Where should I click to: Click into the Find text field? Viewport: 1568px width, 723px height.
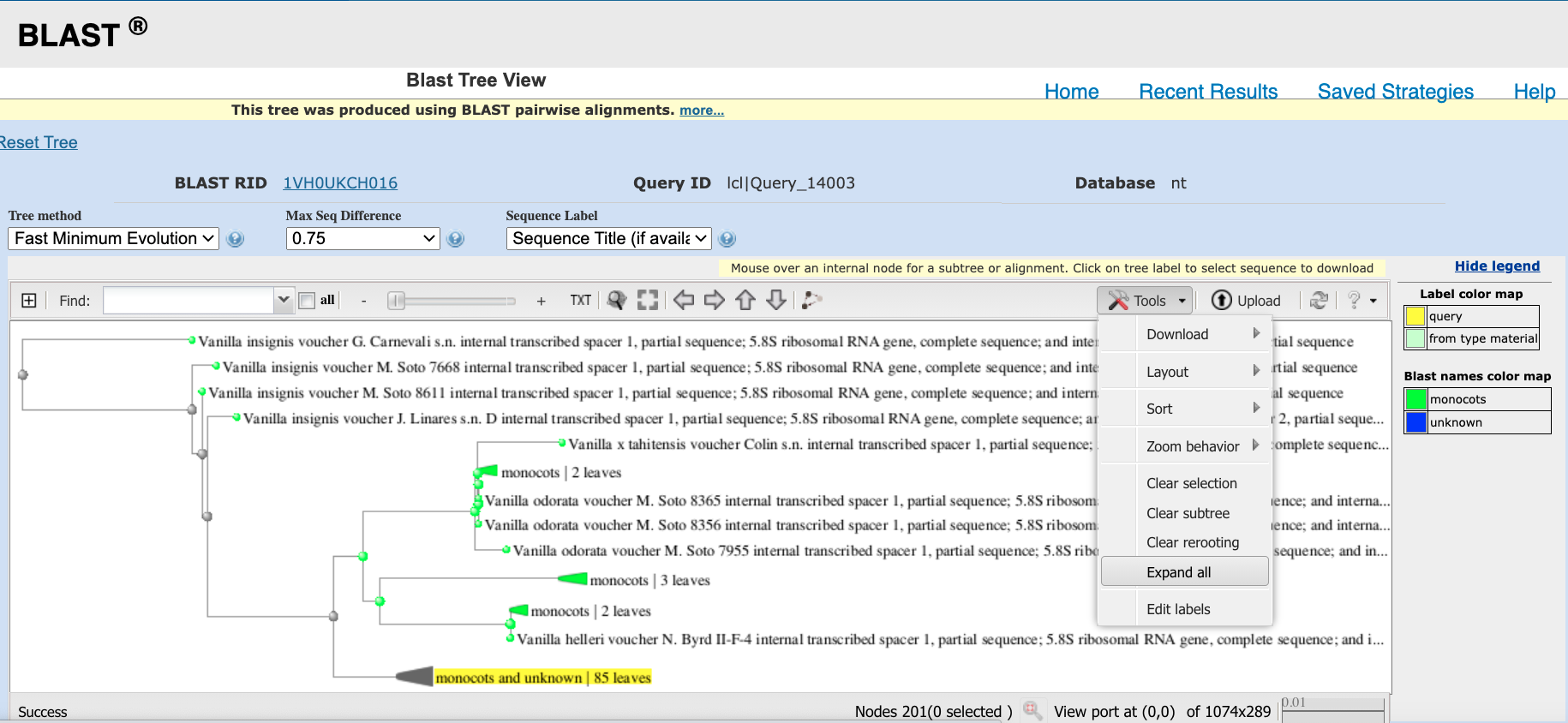[x=189, y=300]
